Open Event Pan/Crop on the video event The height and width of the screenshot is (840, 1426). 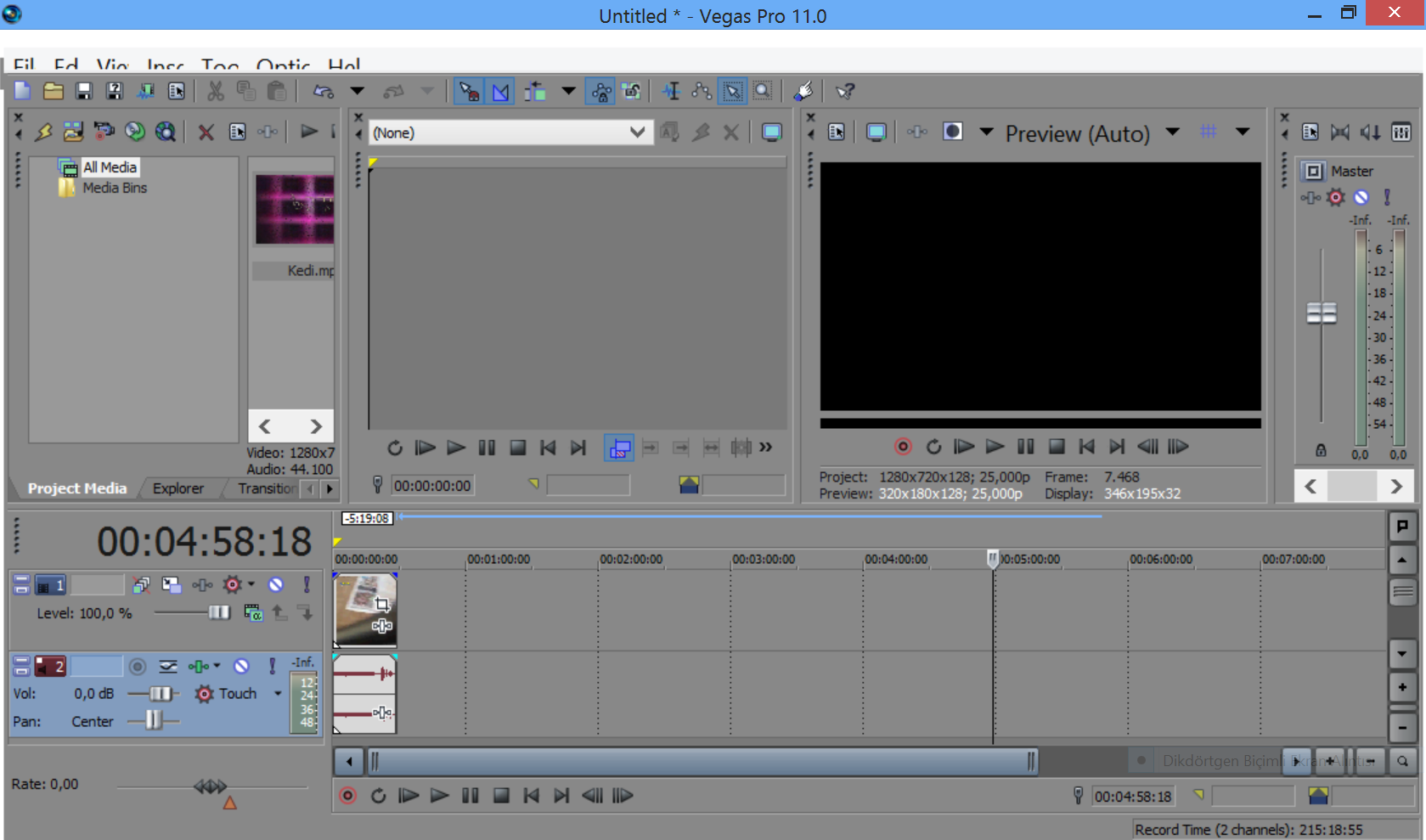[x=382, y=604]
